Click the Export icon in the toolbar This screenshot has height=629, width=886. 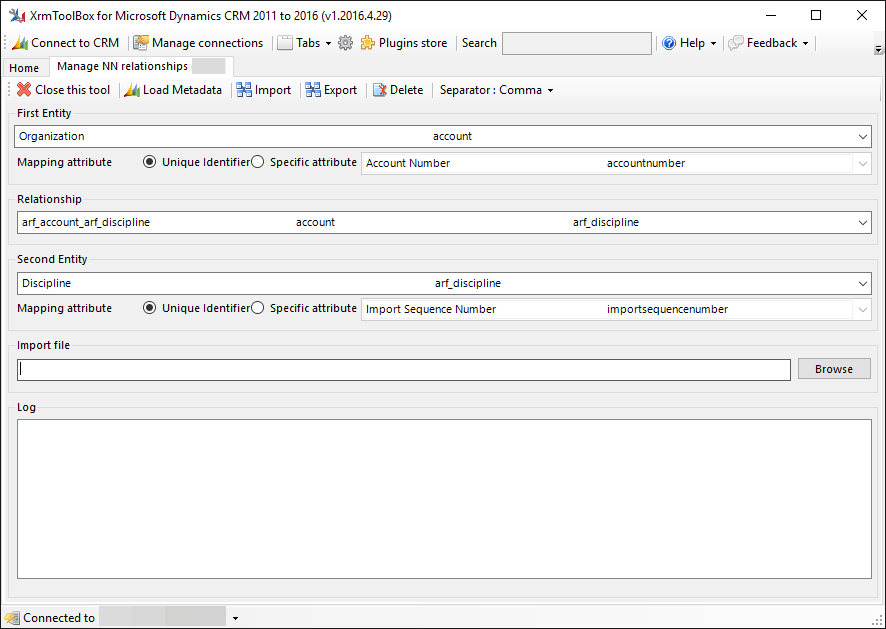coord(312,90)
